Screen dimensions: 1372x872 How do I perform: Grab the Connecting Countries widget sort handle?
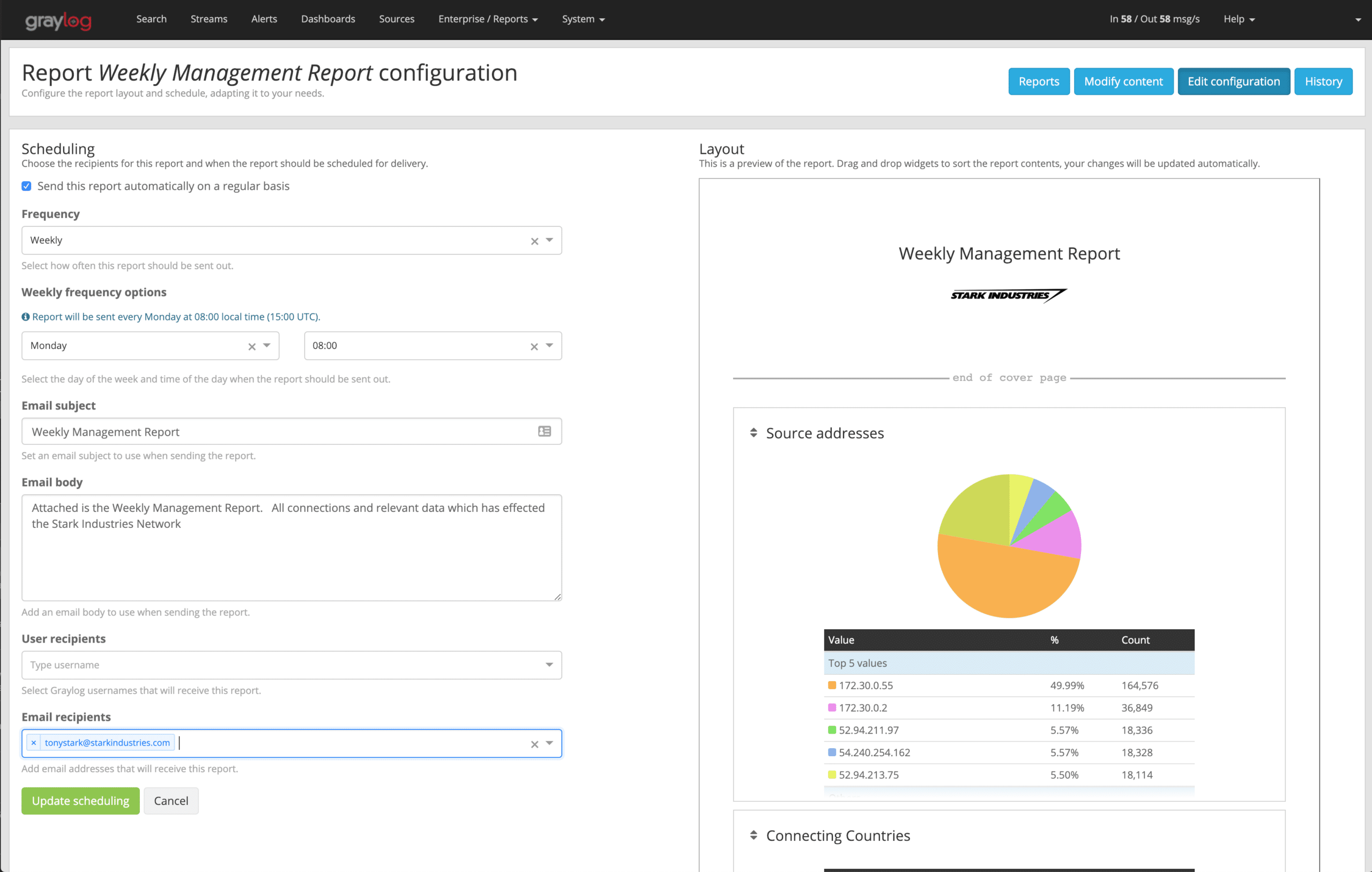click(753, 835)
